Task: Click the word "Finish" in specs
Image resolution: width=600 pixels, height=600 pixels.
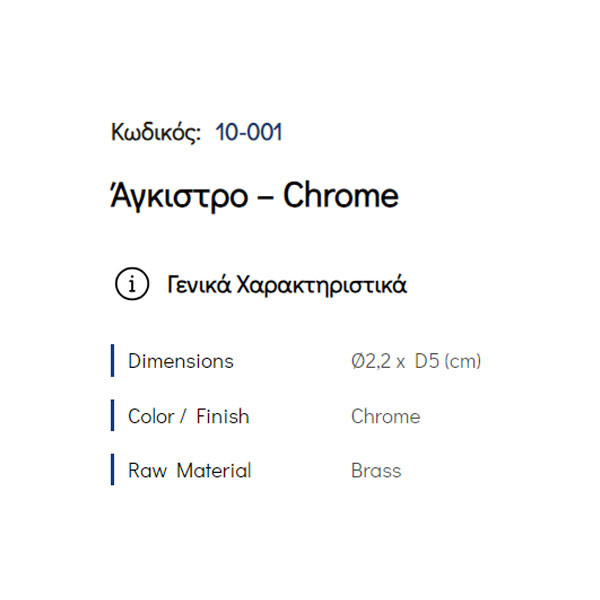Action: [222, 416]
